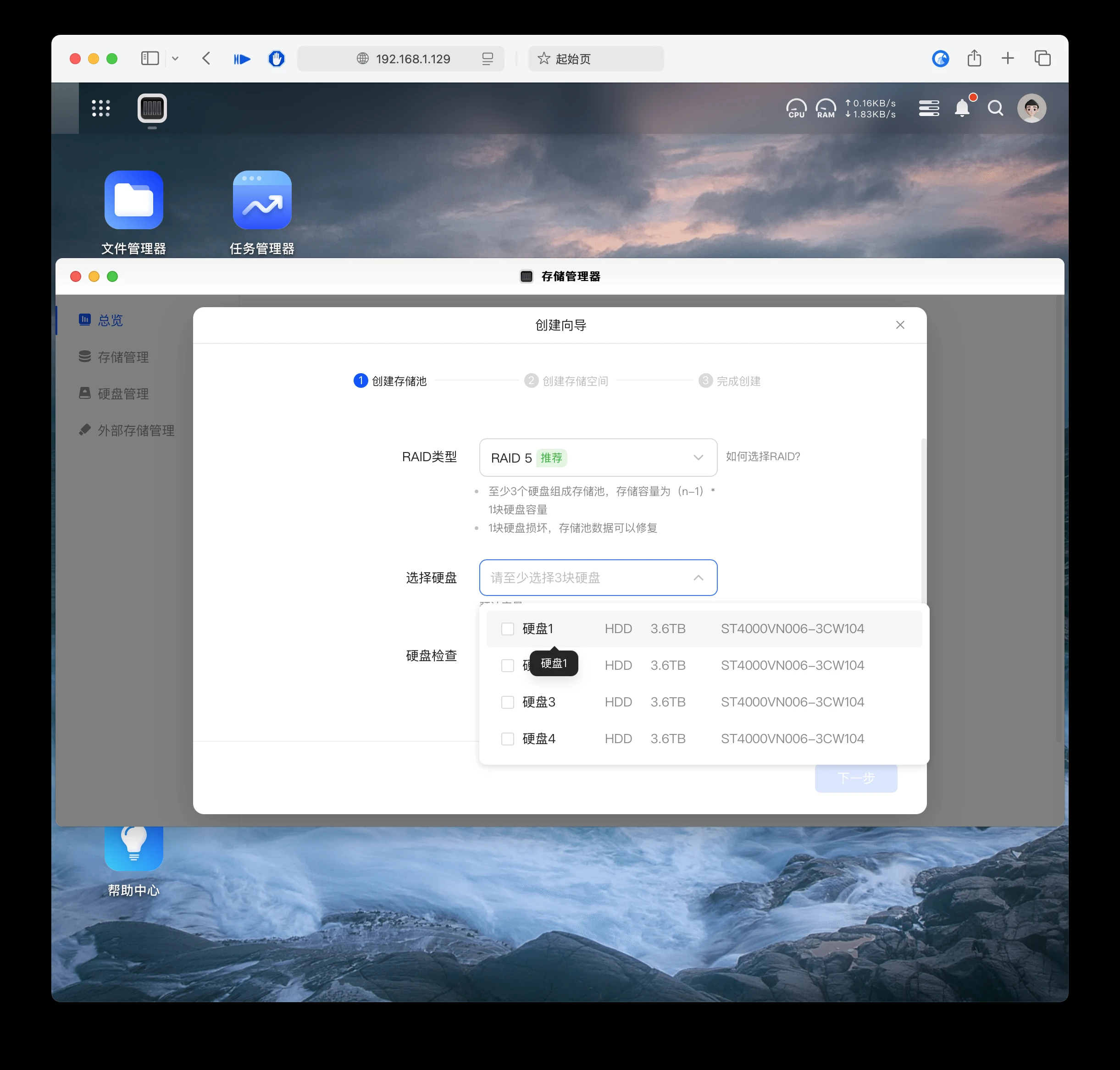Click the 推荐 badge beside RAID 5

(551, 458)
